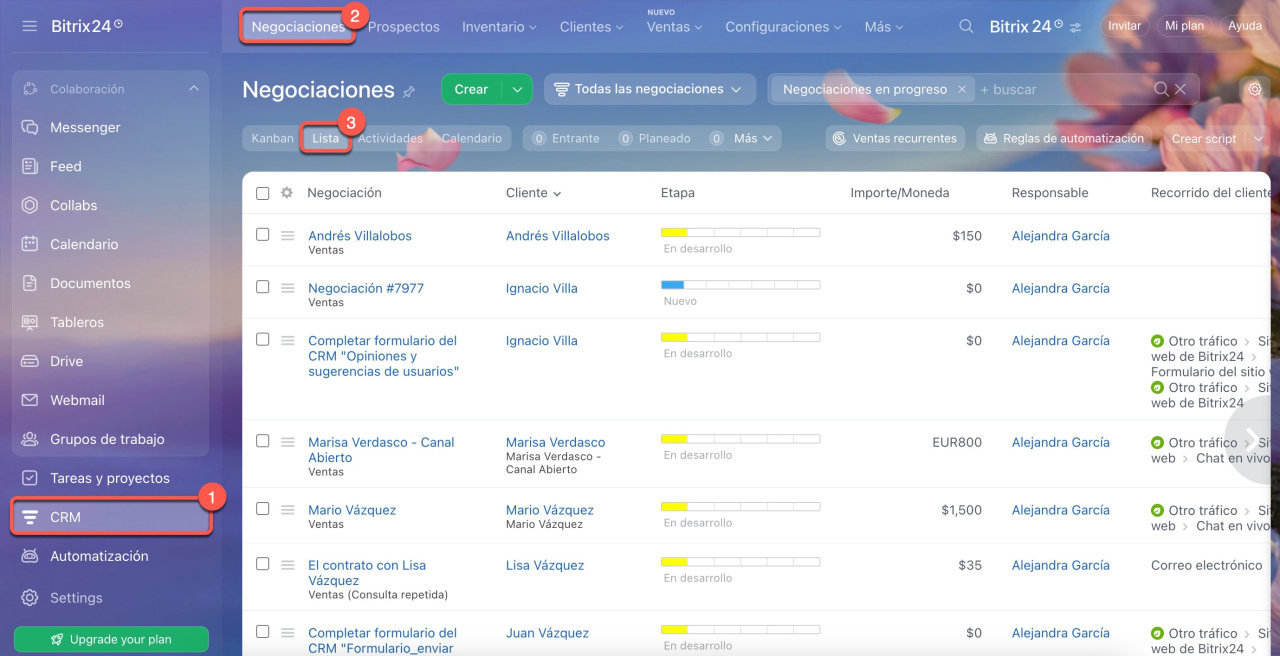Check the Mario Vázquez row checkbox
Image resolution: width=1280 pixels, height=656 pixels.
(262, 509)
